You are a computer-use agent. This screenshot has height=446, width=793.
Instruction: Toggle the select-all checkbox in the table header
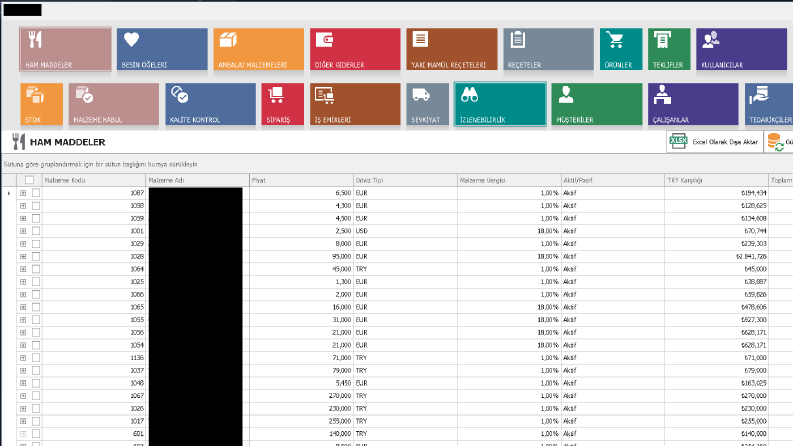[29, 180]
